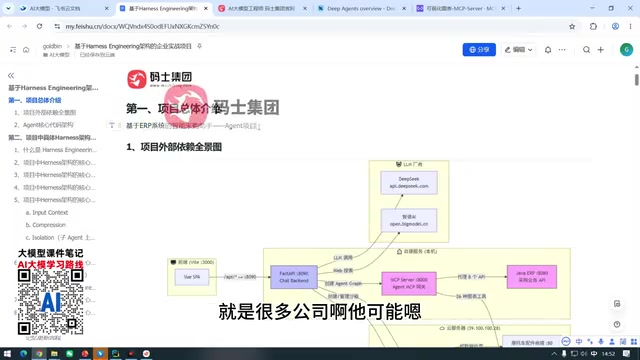Jump to 第二、项目中具体Harness架构 in outline

52,138
